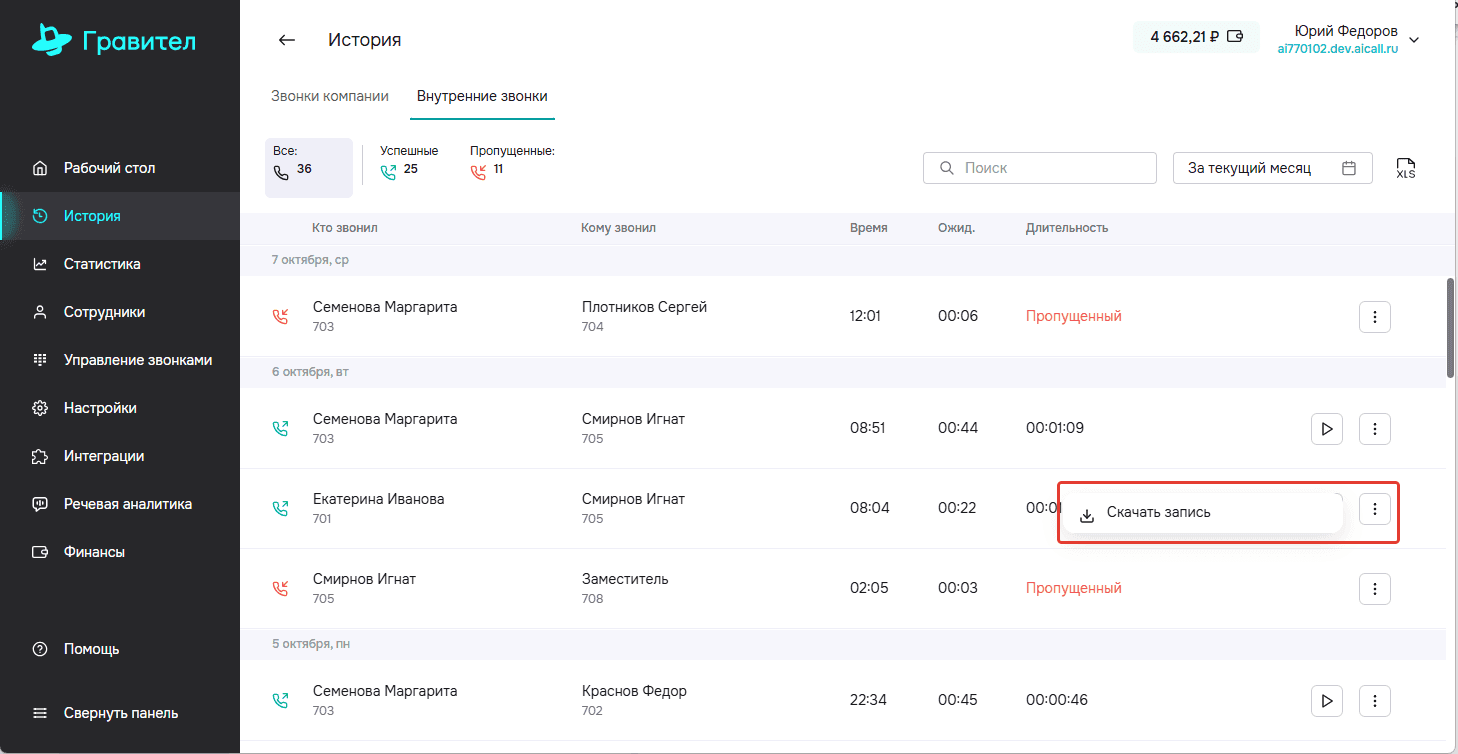Screen dimensions: 1458x754
Task: Click the Заместитель recipient entry
Action: pyautogui.click(x=625, y=579)
